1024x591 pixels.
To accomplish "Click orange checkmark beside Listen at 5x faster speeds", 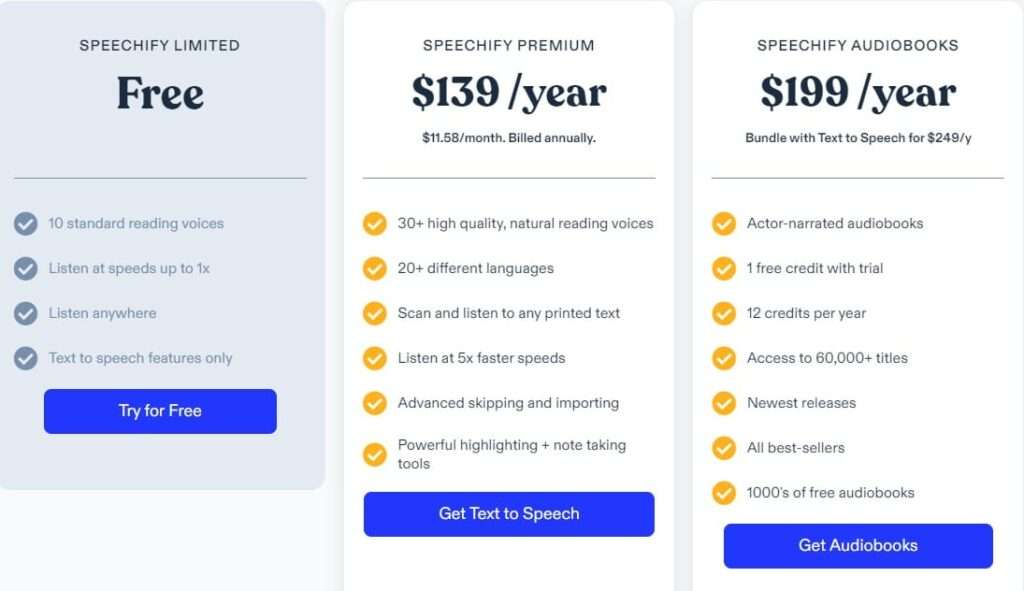I will (x=375, y=359).
